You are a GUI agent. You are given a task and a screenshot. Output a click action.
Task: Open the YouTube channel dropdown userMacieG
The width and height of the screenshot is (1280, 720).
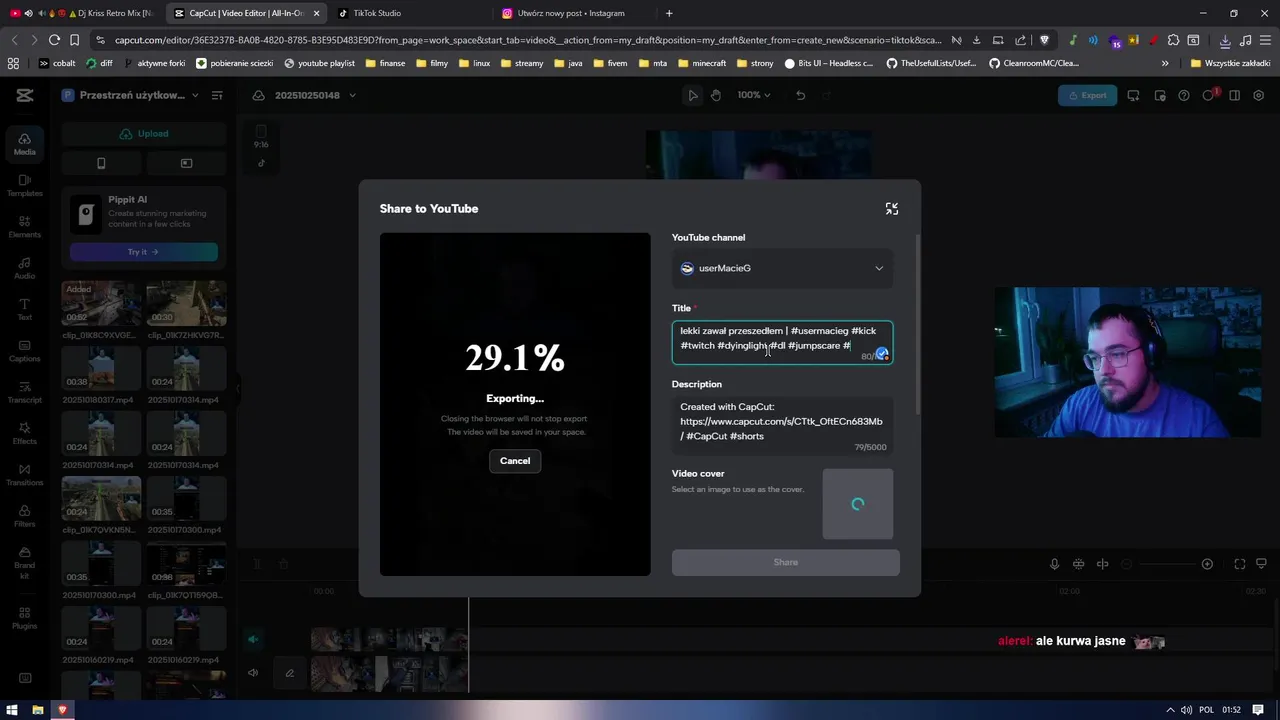click(x=782, y=268)
